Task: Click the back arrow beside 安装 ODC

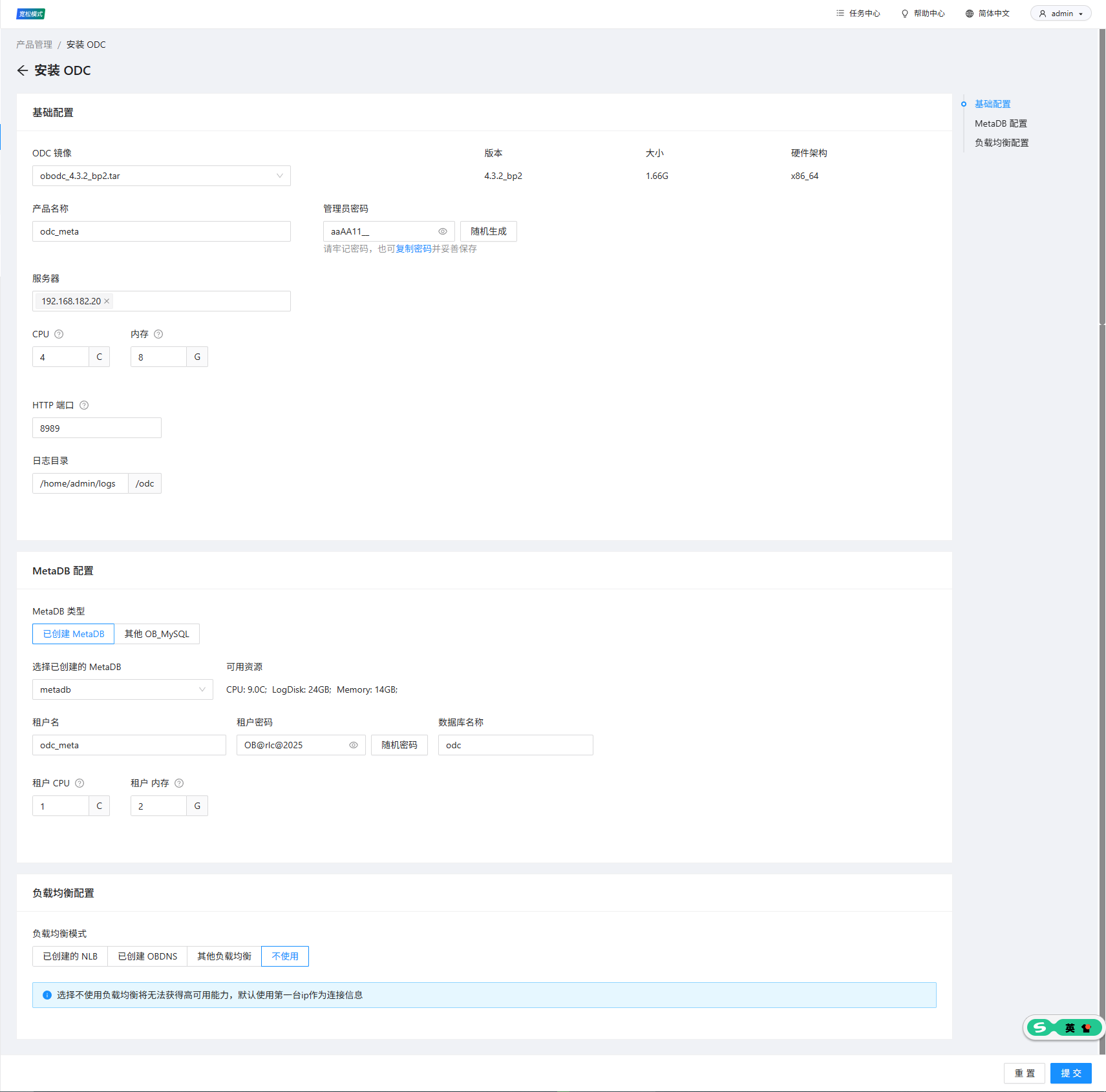Action: pyautogui.click(x=23, y=70)
